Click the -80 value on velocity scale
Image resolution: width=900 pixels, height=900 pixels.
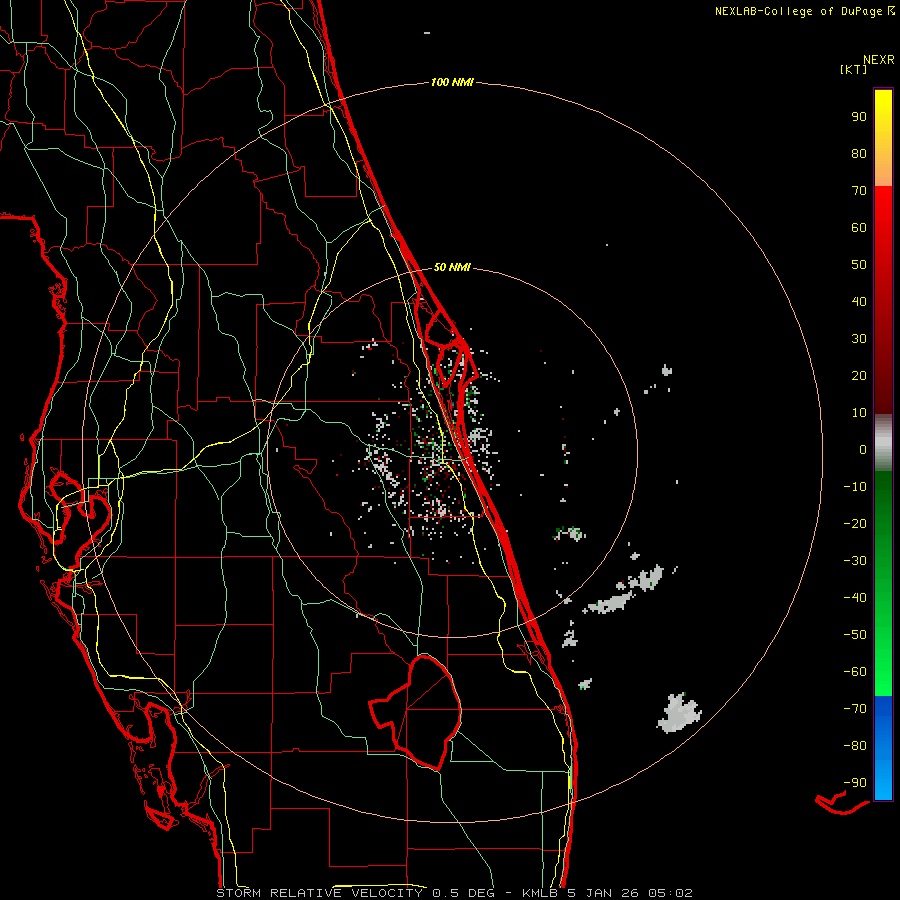coord(855,746)
